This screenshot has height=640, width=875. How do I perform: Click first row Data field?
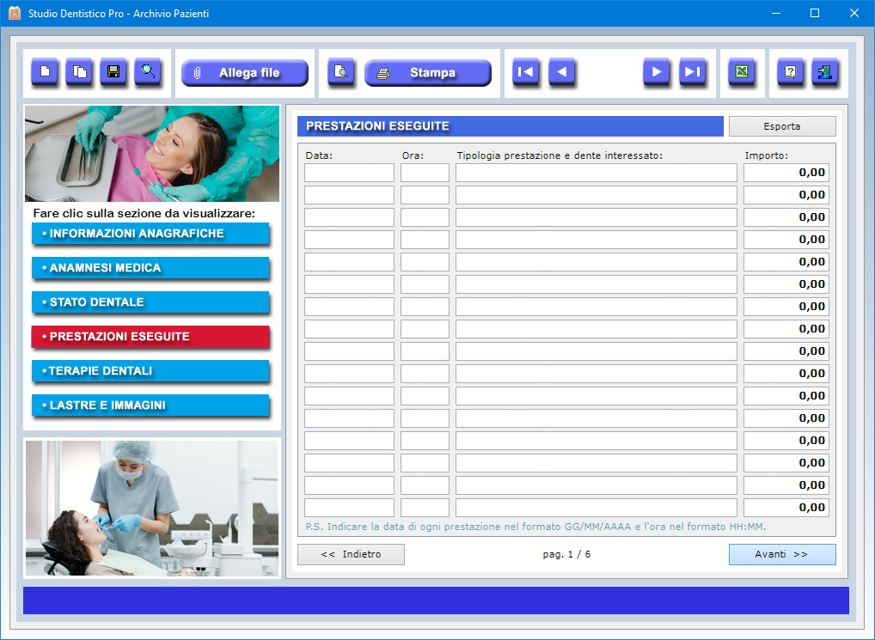(349, 172)
